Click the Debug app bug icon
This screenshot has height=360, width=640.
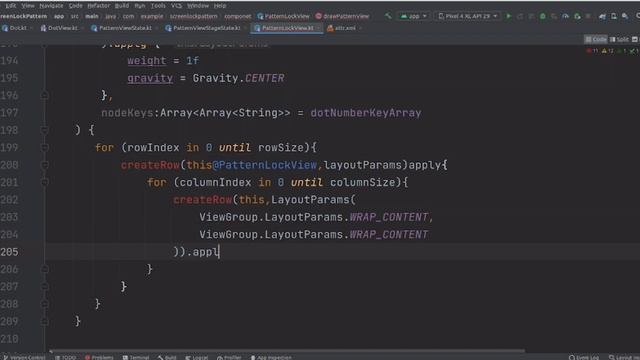pyautogui.click(x=542, y=16)
